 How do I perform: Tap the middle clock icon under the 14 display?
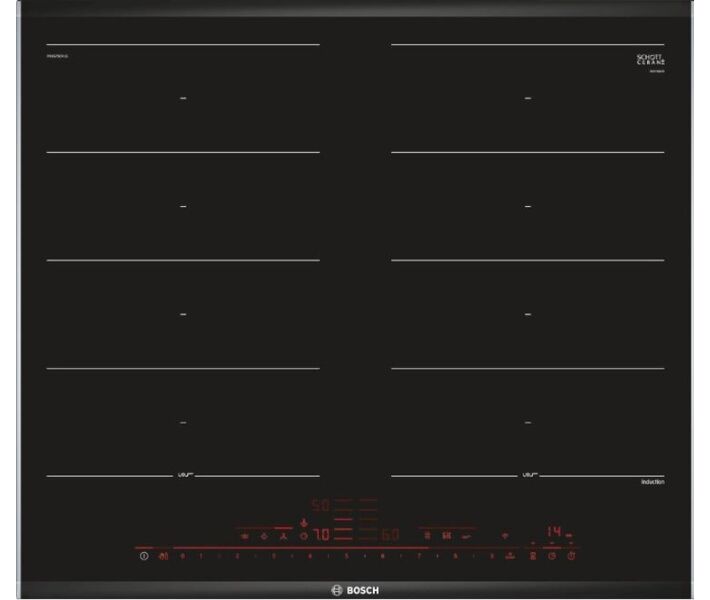tap(551, 555)
